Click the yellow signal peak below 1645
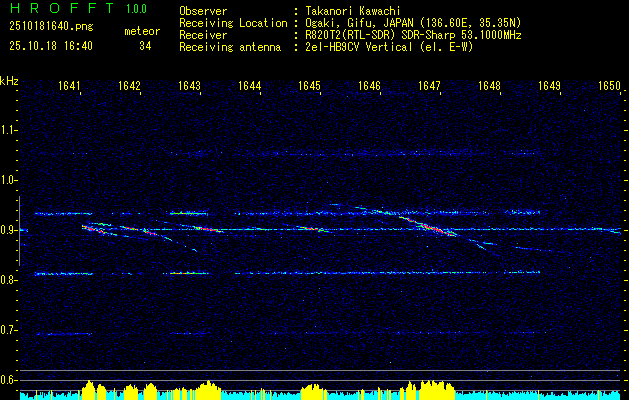The width and height of the screenshot is (629, 400). pyautogui.click(x=314, y=392)
